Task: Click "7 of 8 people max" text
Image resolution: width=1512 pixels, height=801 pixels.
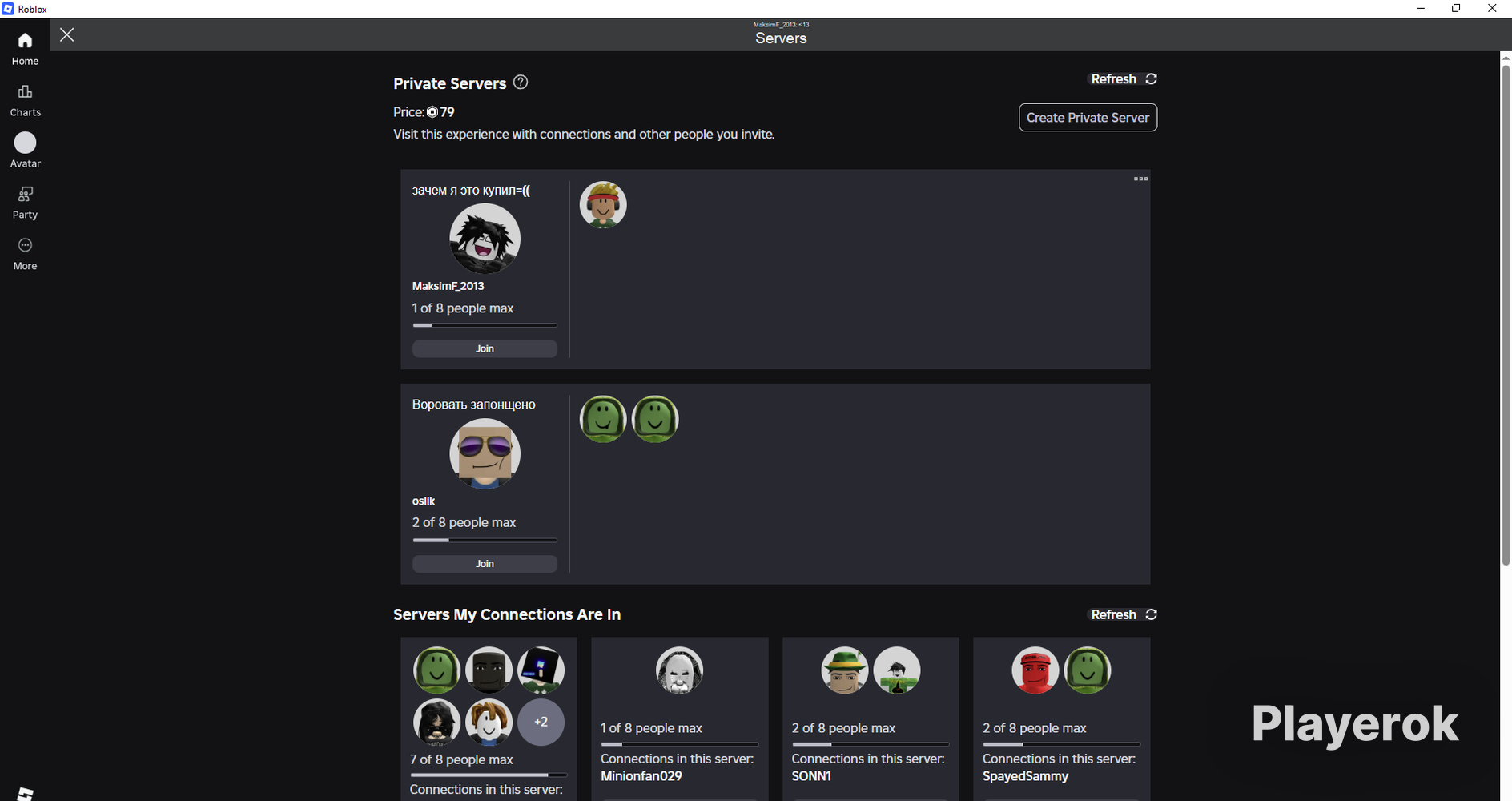Action: [x=461, y=759]
